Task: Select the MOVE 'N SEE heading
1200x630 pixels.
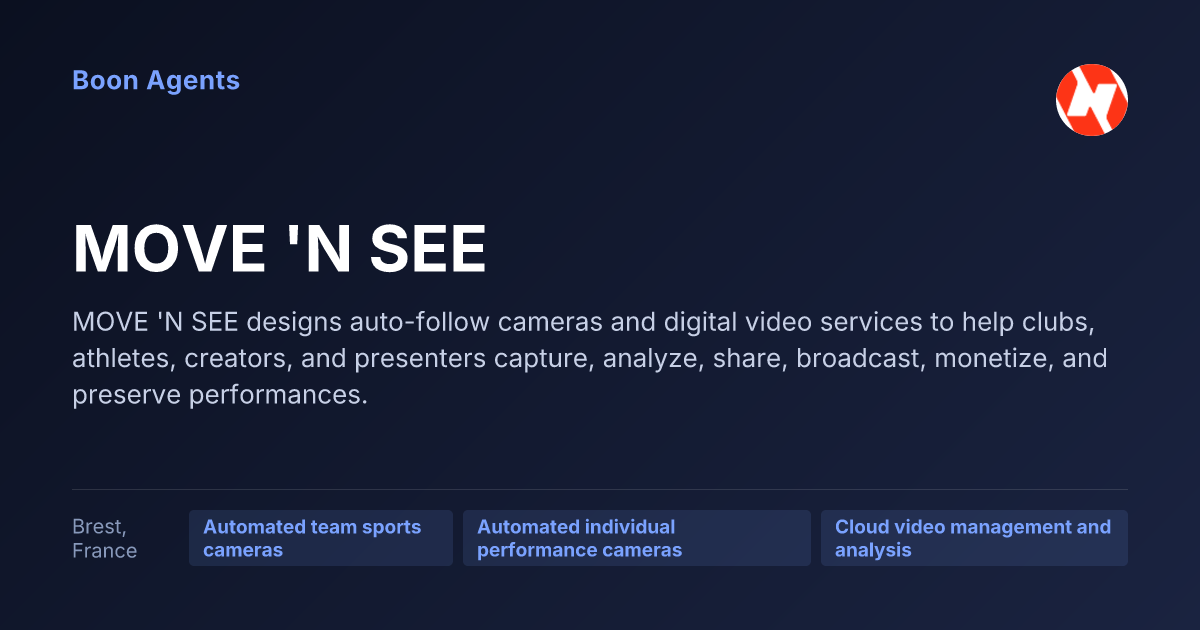Action: [x=279, y=250]
